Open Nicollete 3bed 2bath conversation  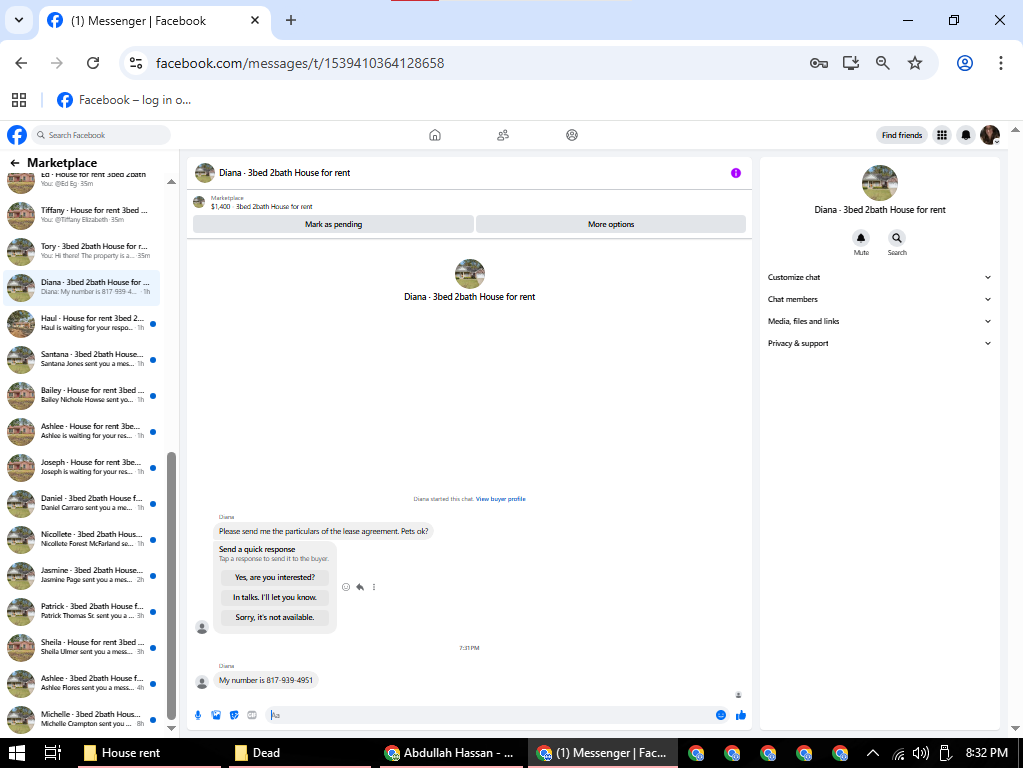coord(82,539)
